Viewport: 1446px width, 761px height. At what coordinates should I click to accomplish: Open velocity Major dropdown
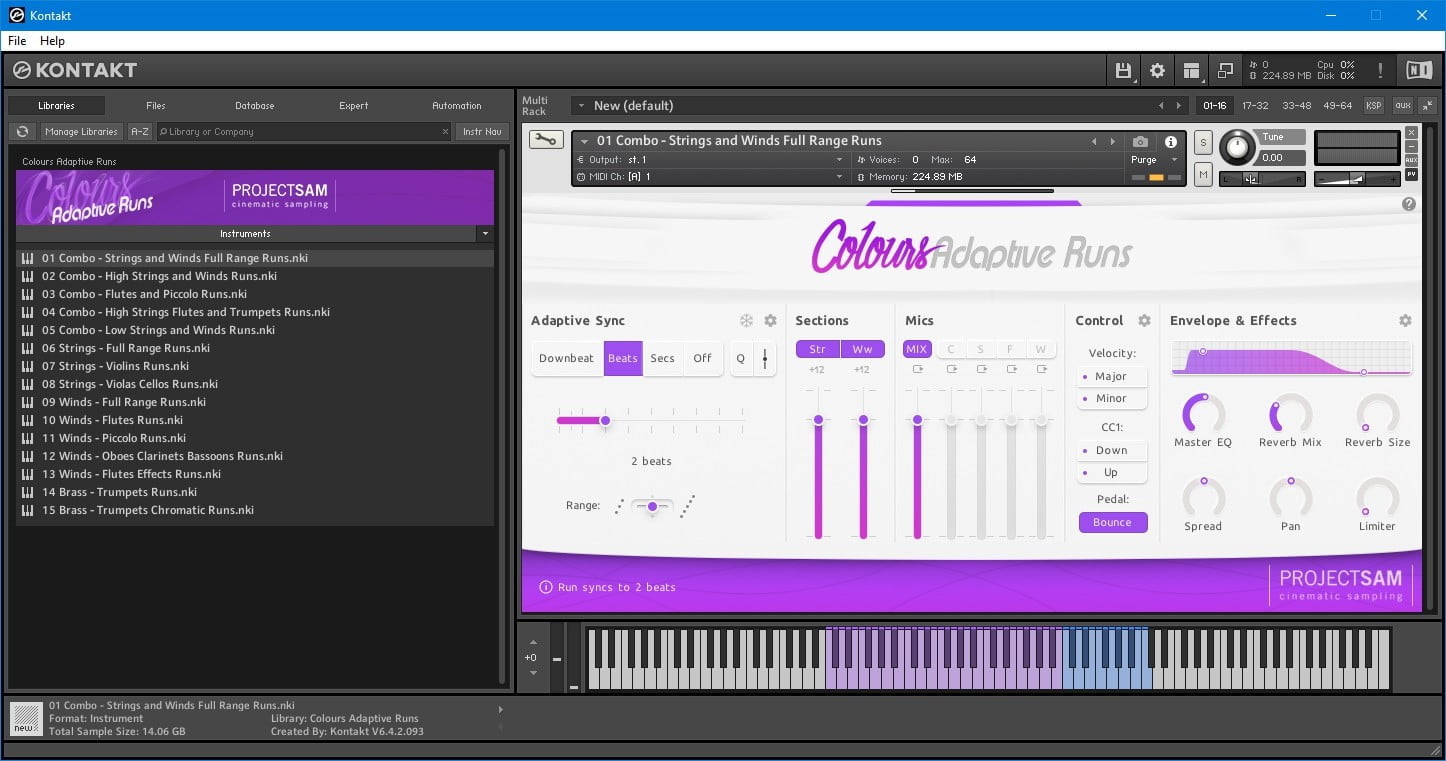point(1112,376)
